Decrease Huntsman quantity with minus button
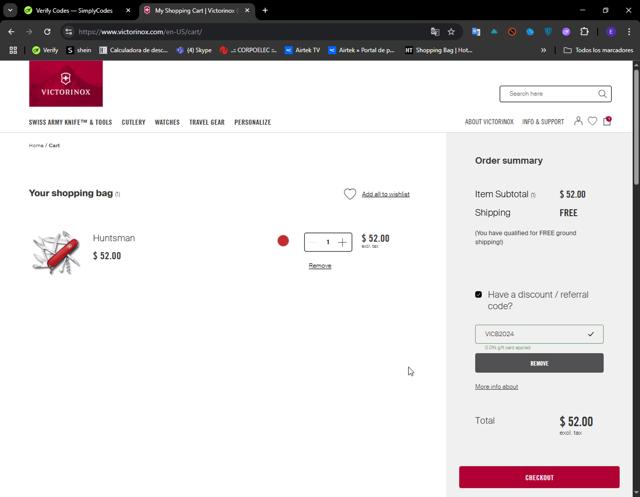This screenshot has height=497, width=640. click(x=313, y=242)
